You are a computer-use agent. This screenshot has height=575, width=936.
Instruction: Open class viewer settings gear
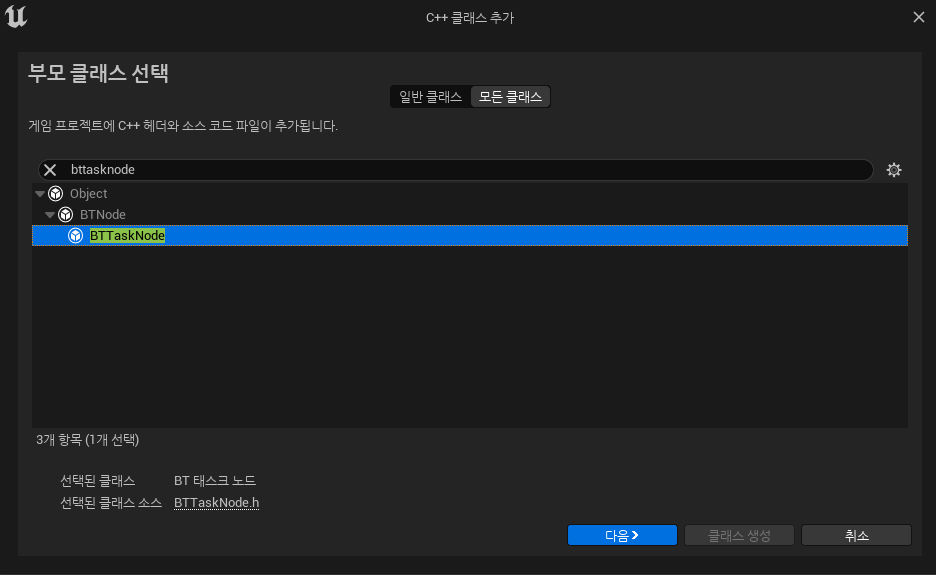(x=894, y=170)
